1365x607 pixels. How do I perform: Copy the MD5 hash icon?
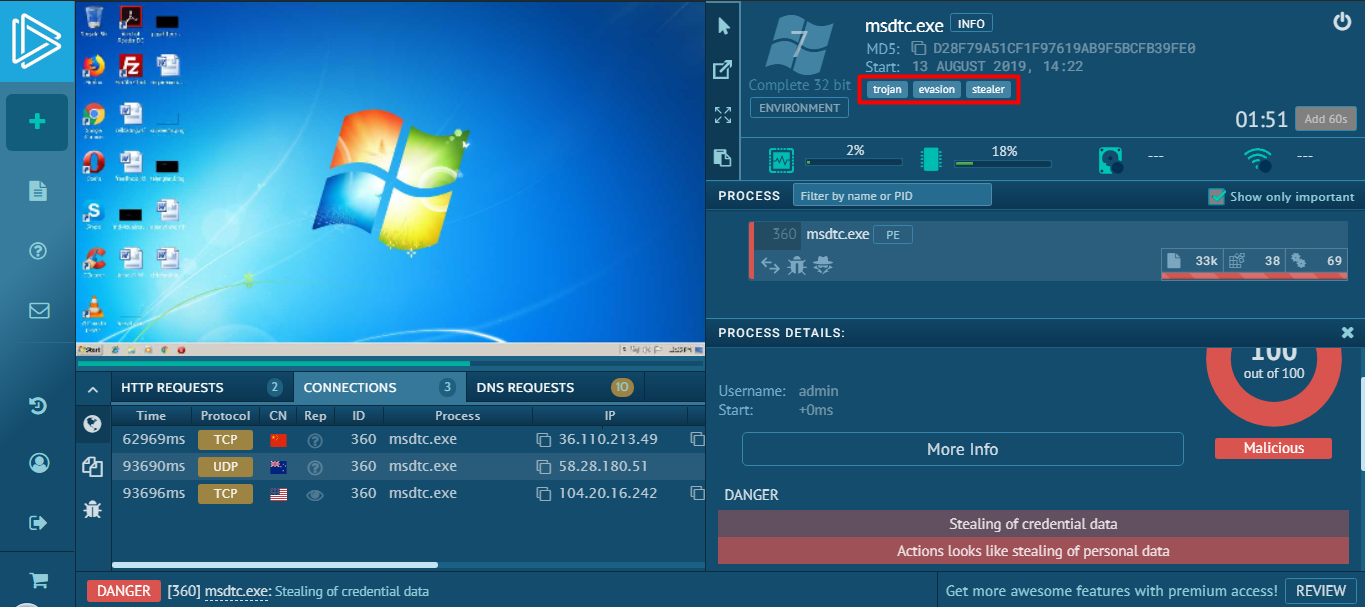click(x=918, y=48)
